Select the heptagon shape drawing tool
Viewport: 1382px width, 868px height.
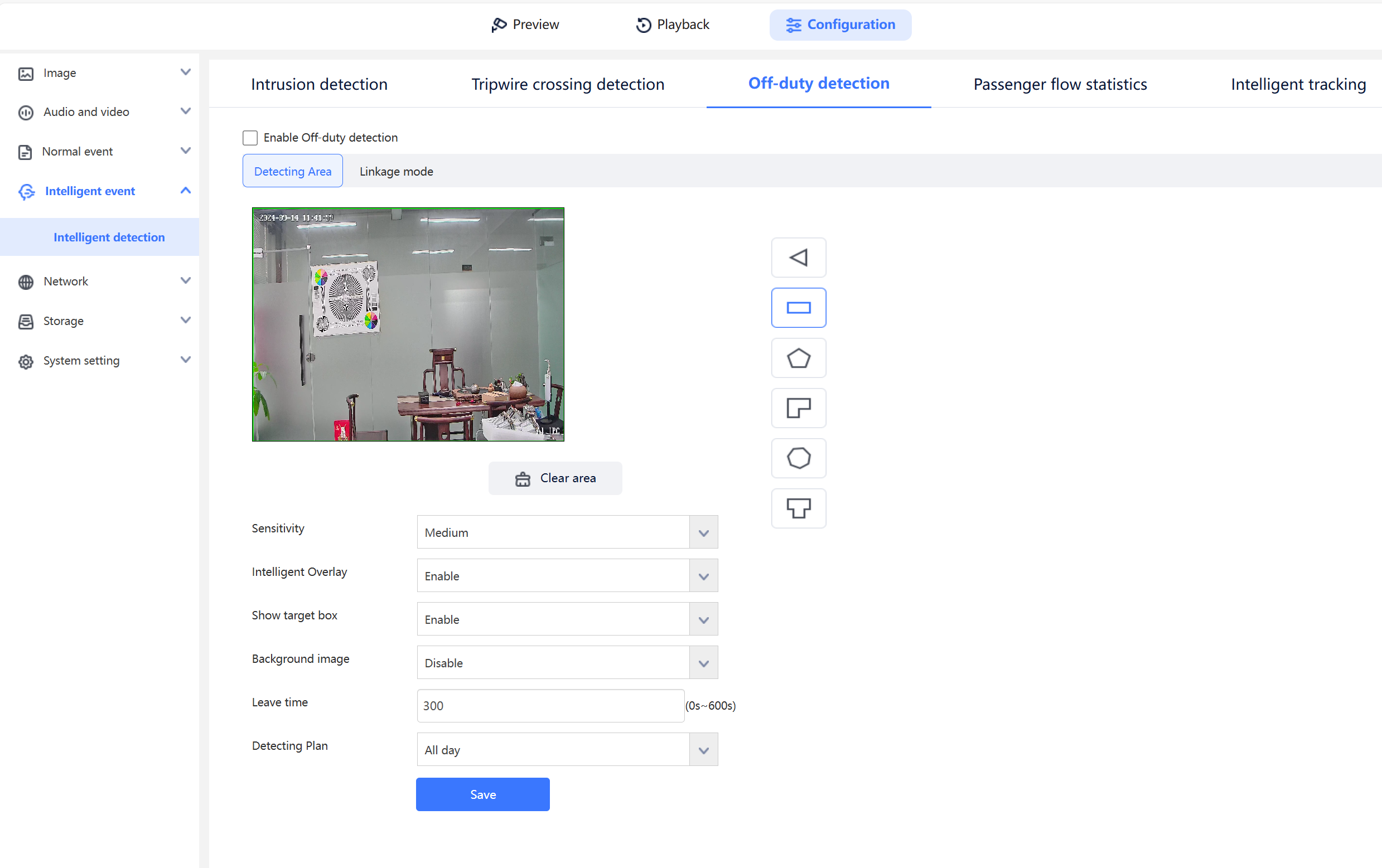(798, 458)
